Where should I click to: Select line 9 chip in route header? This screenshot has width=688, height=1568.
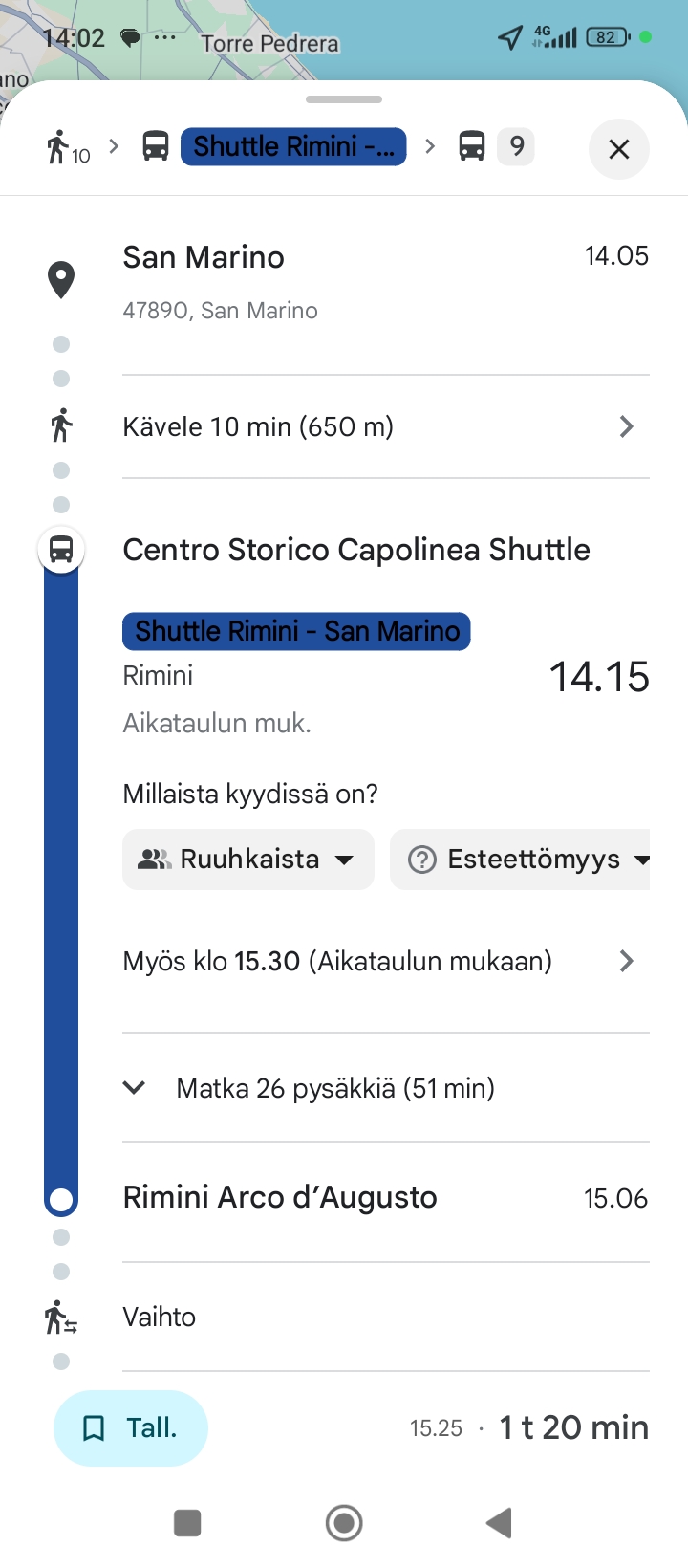click(x=516, y=146)
